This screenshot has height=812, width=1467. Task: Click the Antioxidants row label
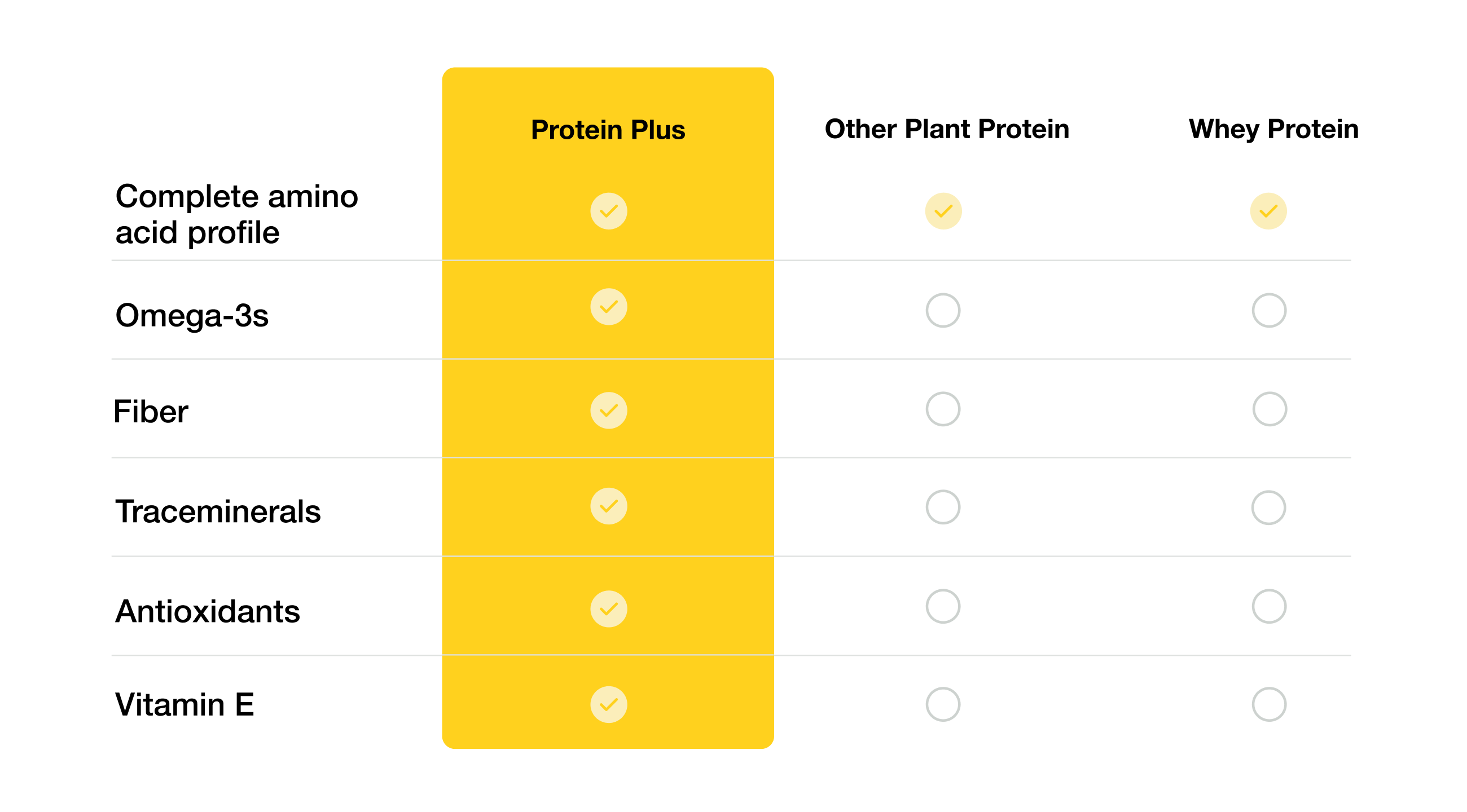point(207,611)
